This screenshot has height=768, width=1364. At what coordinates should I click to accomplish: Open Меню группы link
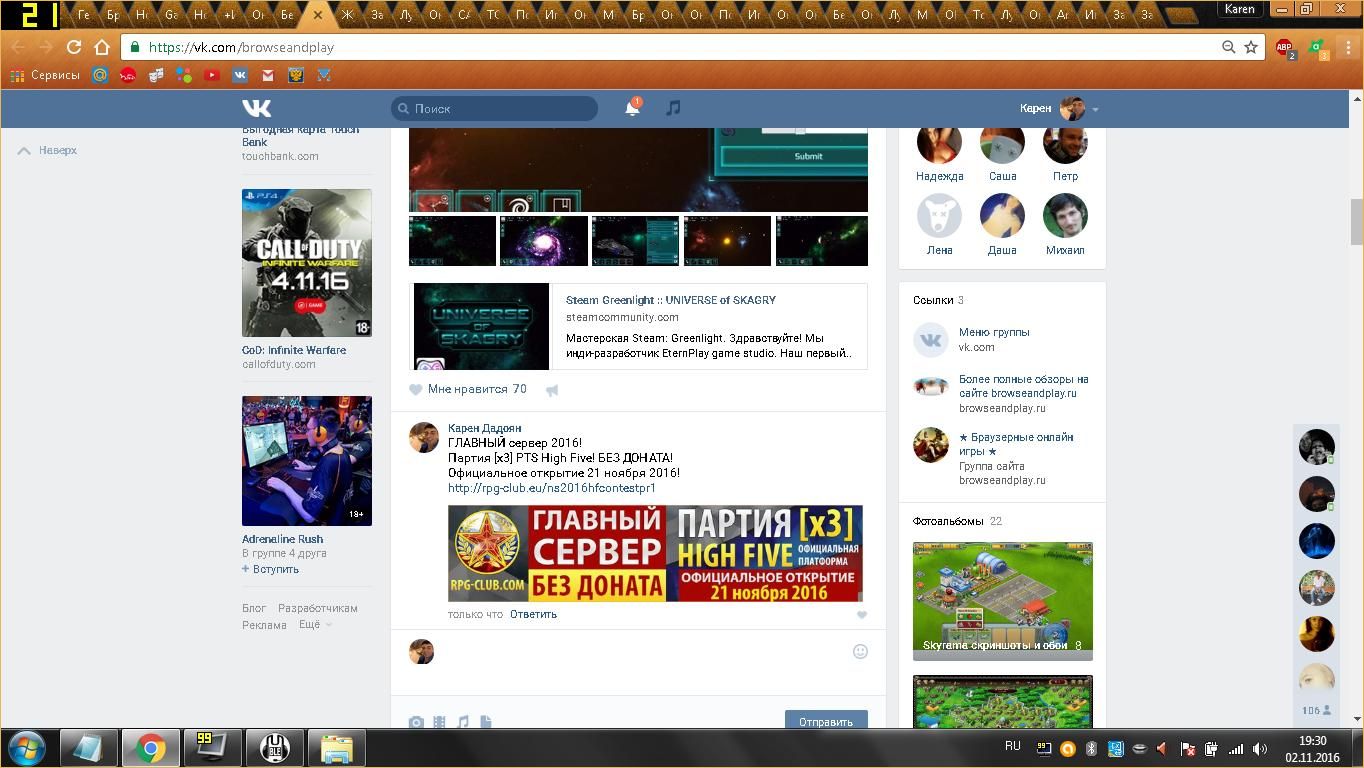(994, 332)
